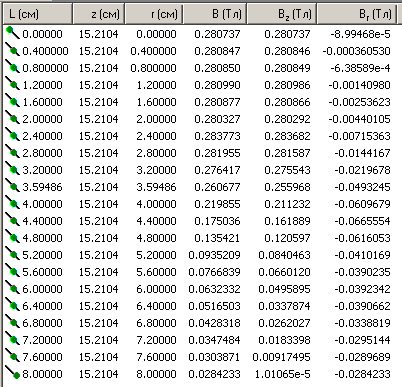Select the Bz value 0.00917495
Viewport: 402px width, 387px height.
coord(281,357)
